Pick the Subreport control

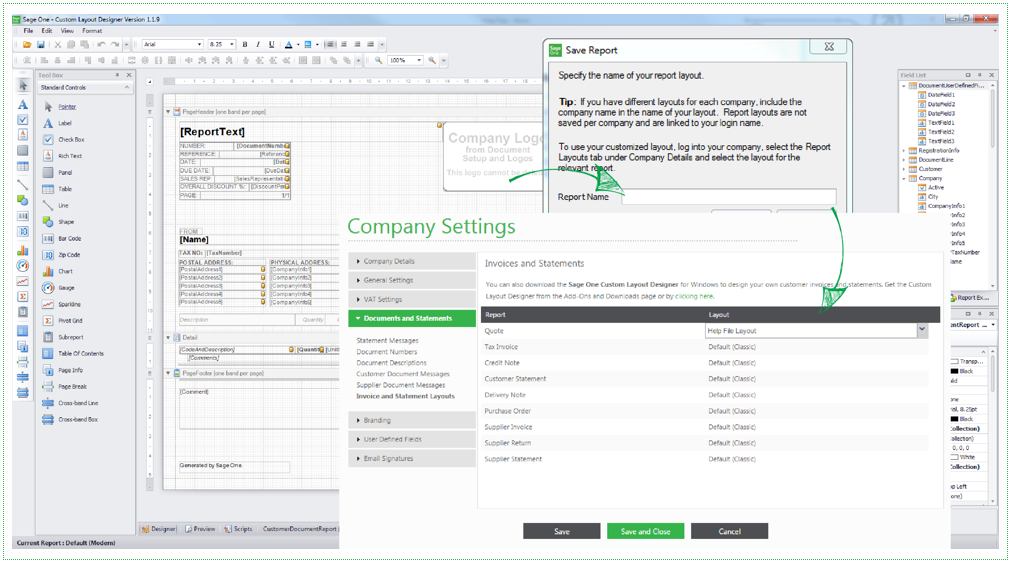pos(63,337)
